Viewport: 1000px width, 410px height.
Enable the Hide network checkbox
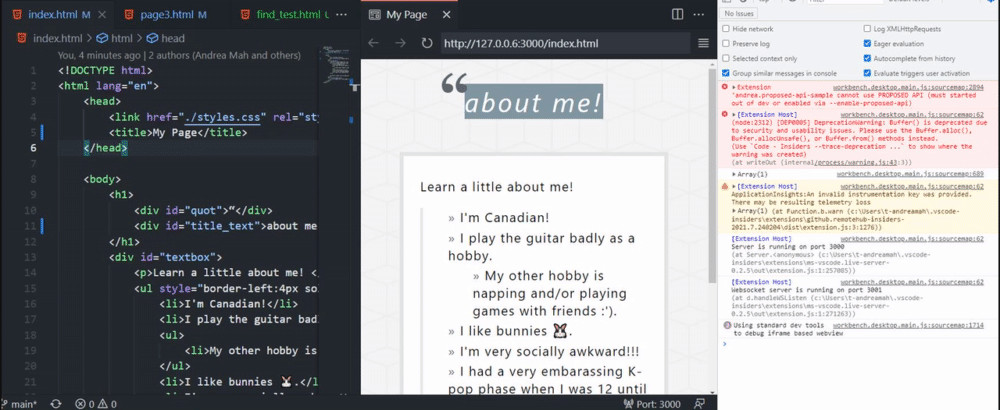(726, 29)
